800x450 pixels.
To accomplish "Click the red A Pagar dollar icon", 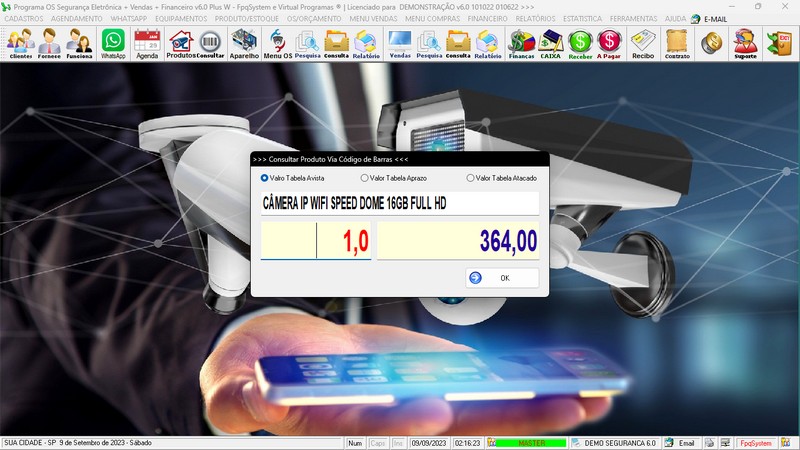I will point(609,43).
